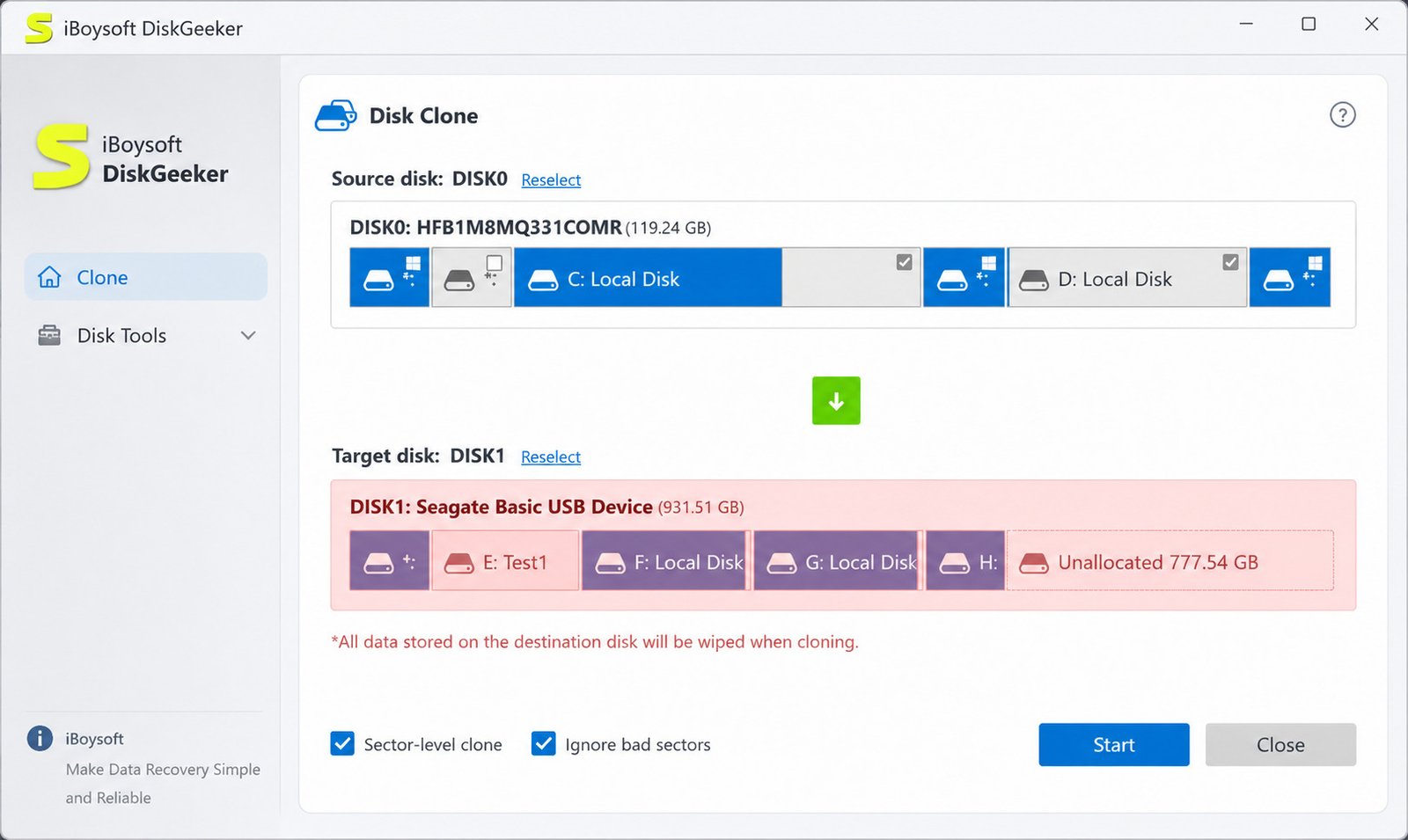The image size is (1408, 840).
Task: Check the small gray partition's checkbox
Action: click(x=495, y=263)
